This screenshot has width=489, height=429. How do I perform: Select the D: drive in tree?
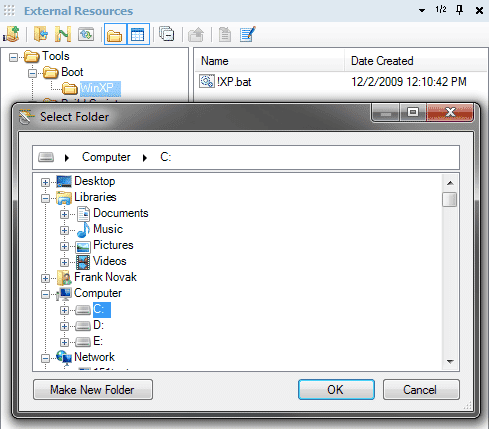[99, 325]
